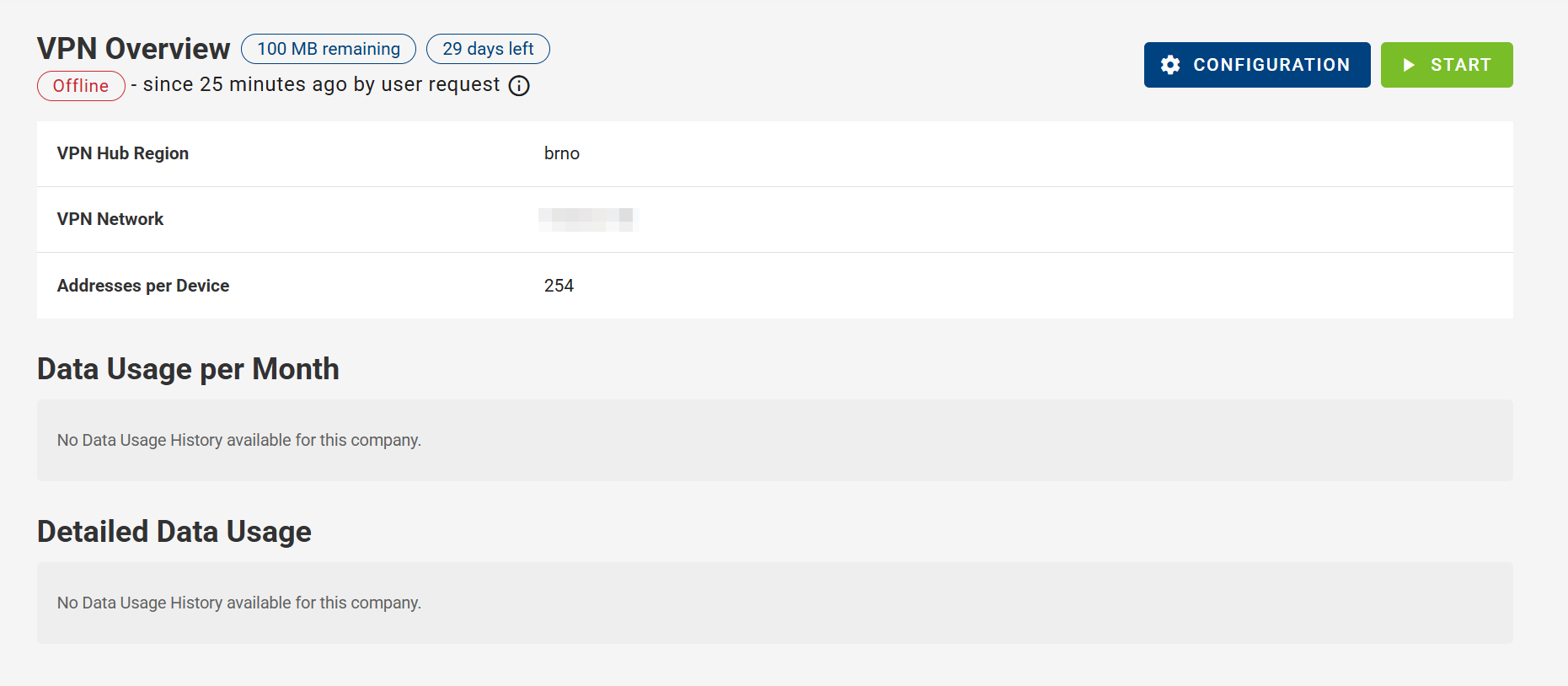Select the VPN Hub Region row label

click(x=123, y=153)
